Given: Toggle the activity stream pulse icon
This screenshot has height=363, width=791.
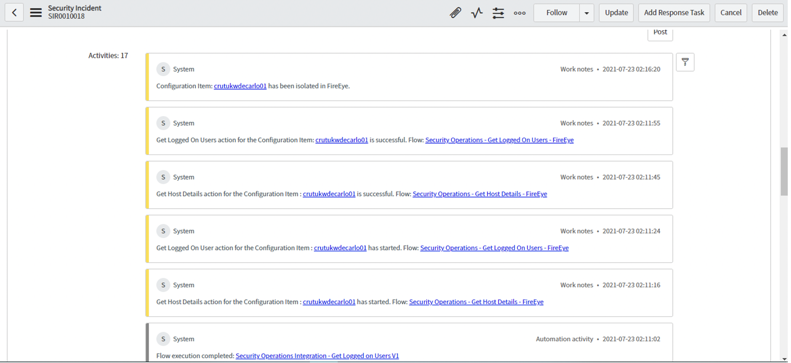Looking at the screenshot, I should (477, 13).
